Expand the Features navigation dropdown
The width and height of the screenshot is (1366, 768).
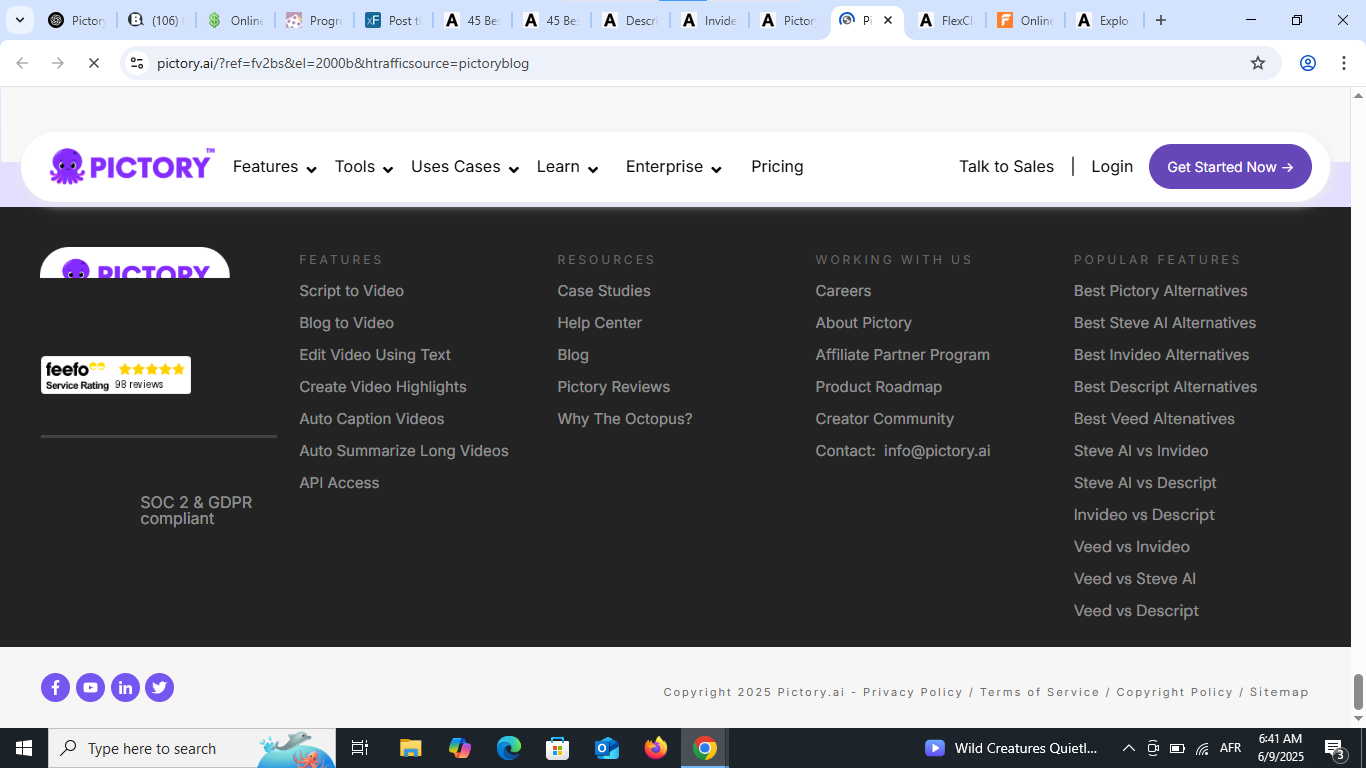(275, 167)
